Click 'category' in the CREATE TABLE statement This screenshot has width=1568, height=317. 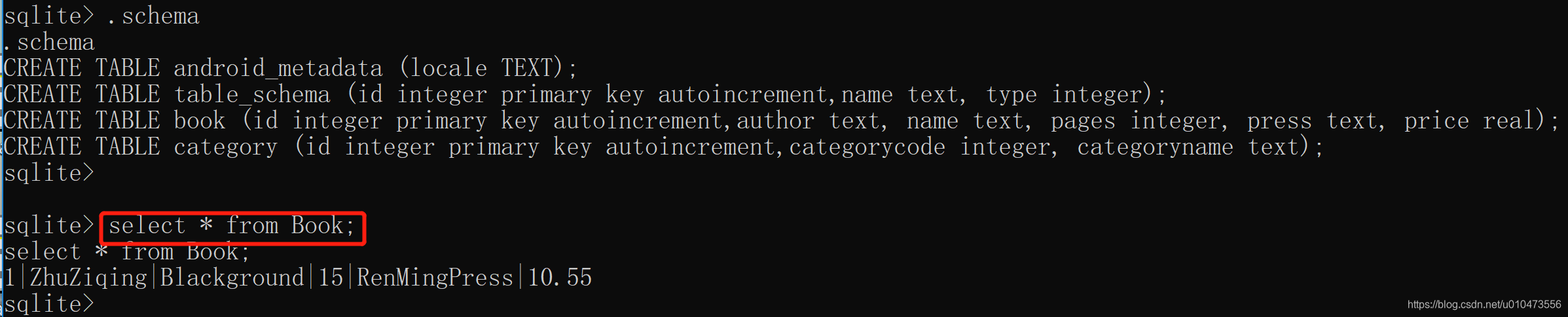coord(226,147)
